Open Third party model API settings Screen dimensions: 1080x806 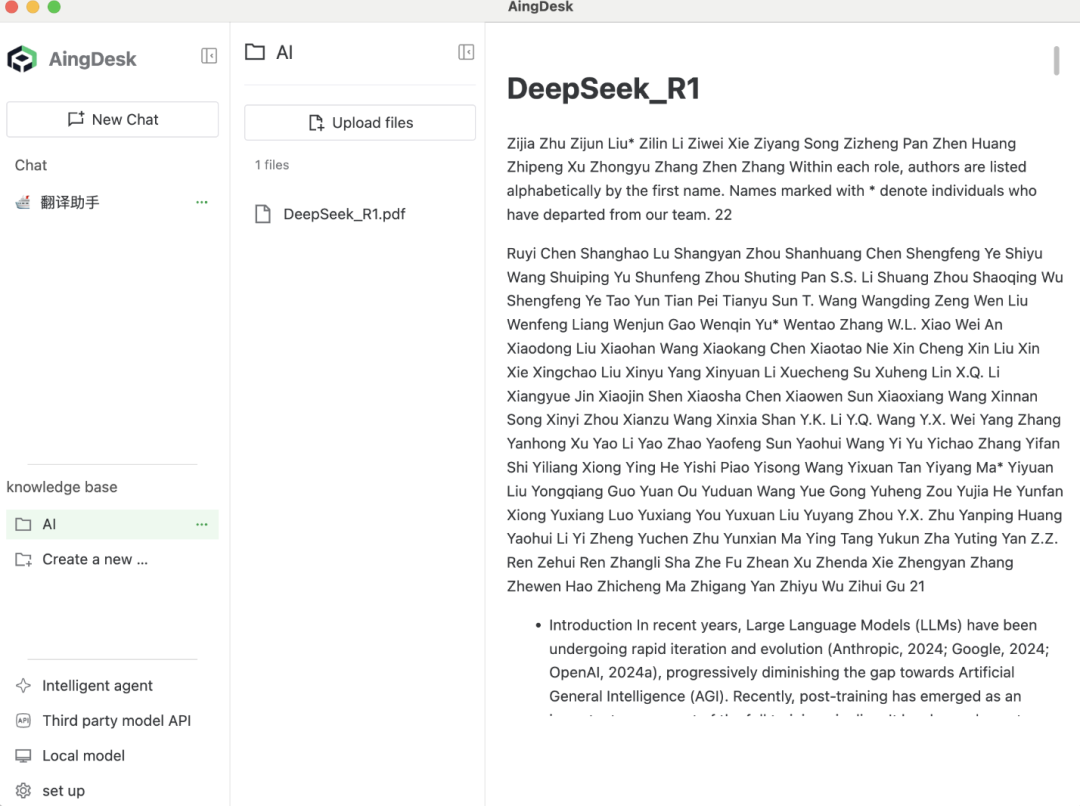coord(116,721)
